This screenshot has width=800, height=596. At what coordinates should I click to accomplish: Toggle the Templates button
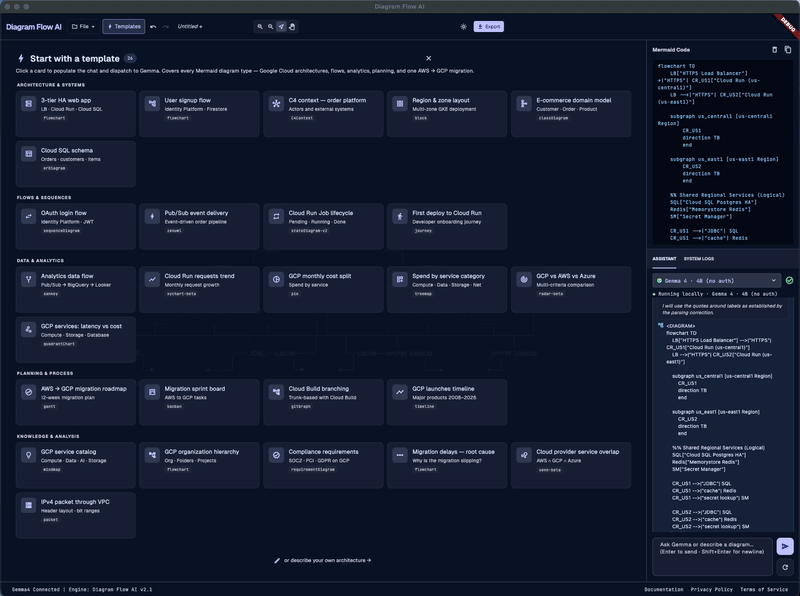coord(123,27)
